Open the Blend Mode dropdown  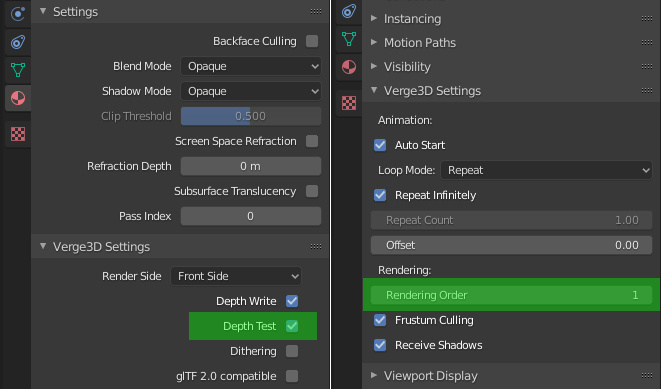[x=251, y=66]
